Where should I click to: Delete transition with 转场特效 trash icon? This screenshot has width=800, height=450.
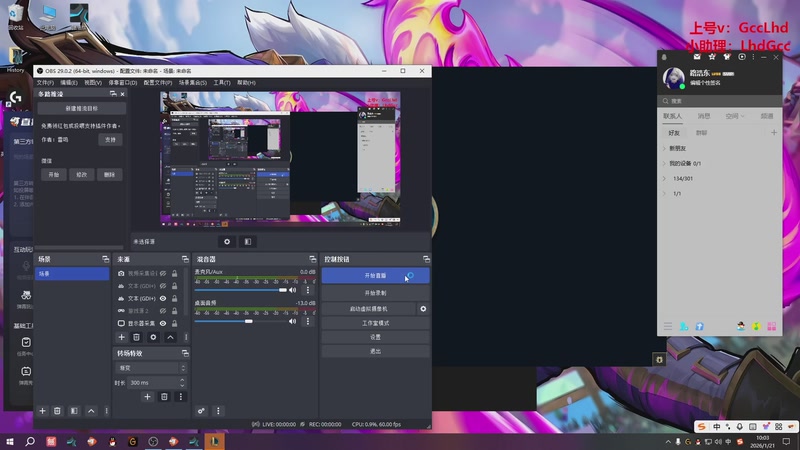coord(164,396)
